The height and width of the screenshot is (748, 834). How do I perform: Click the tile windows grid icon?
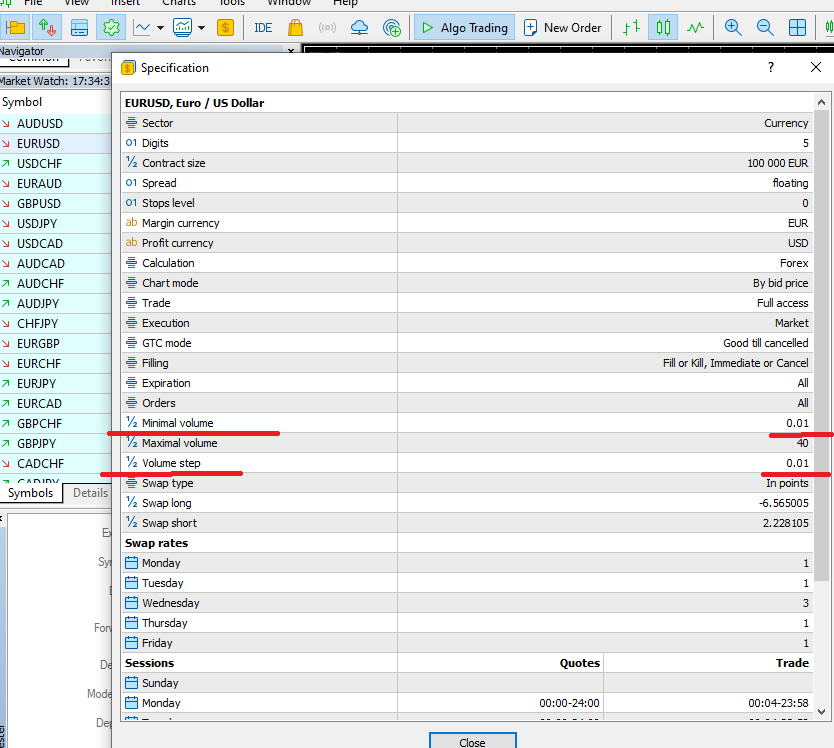click(797, 28)
